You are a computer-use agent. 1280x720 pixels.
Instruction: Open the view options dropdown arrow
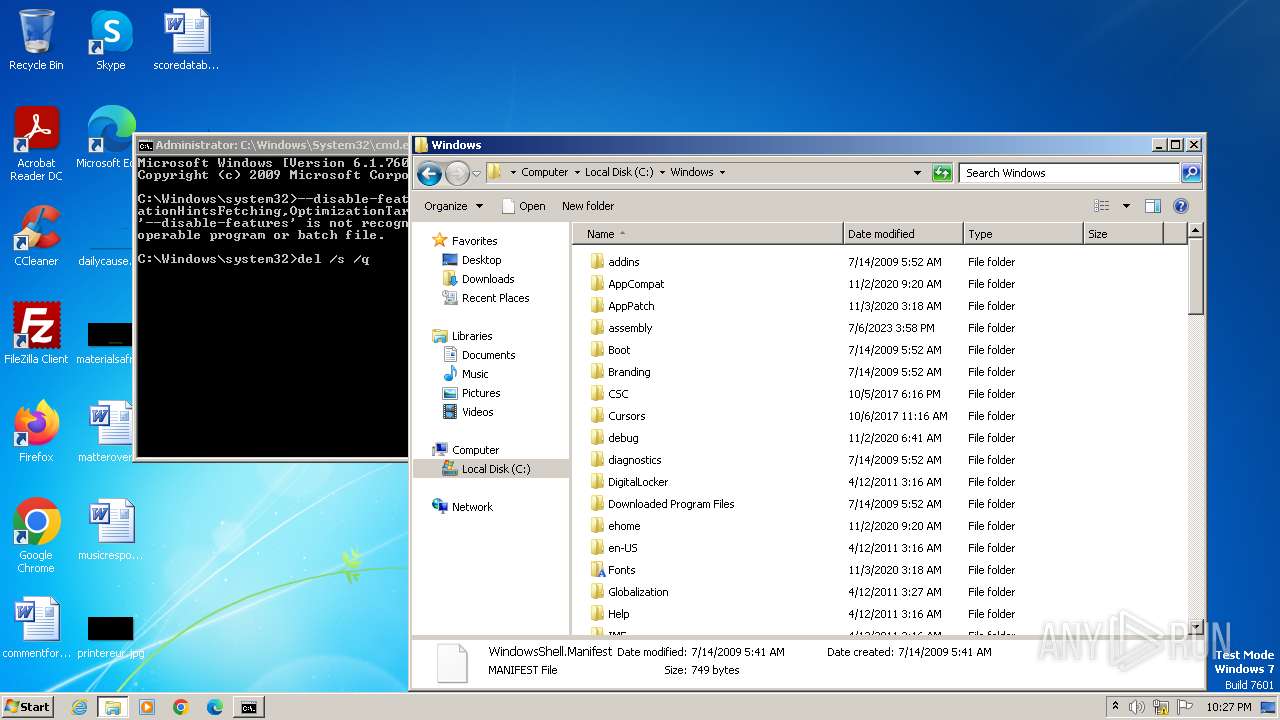click(1126, 206)
